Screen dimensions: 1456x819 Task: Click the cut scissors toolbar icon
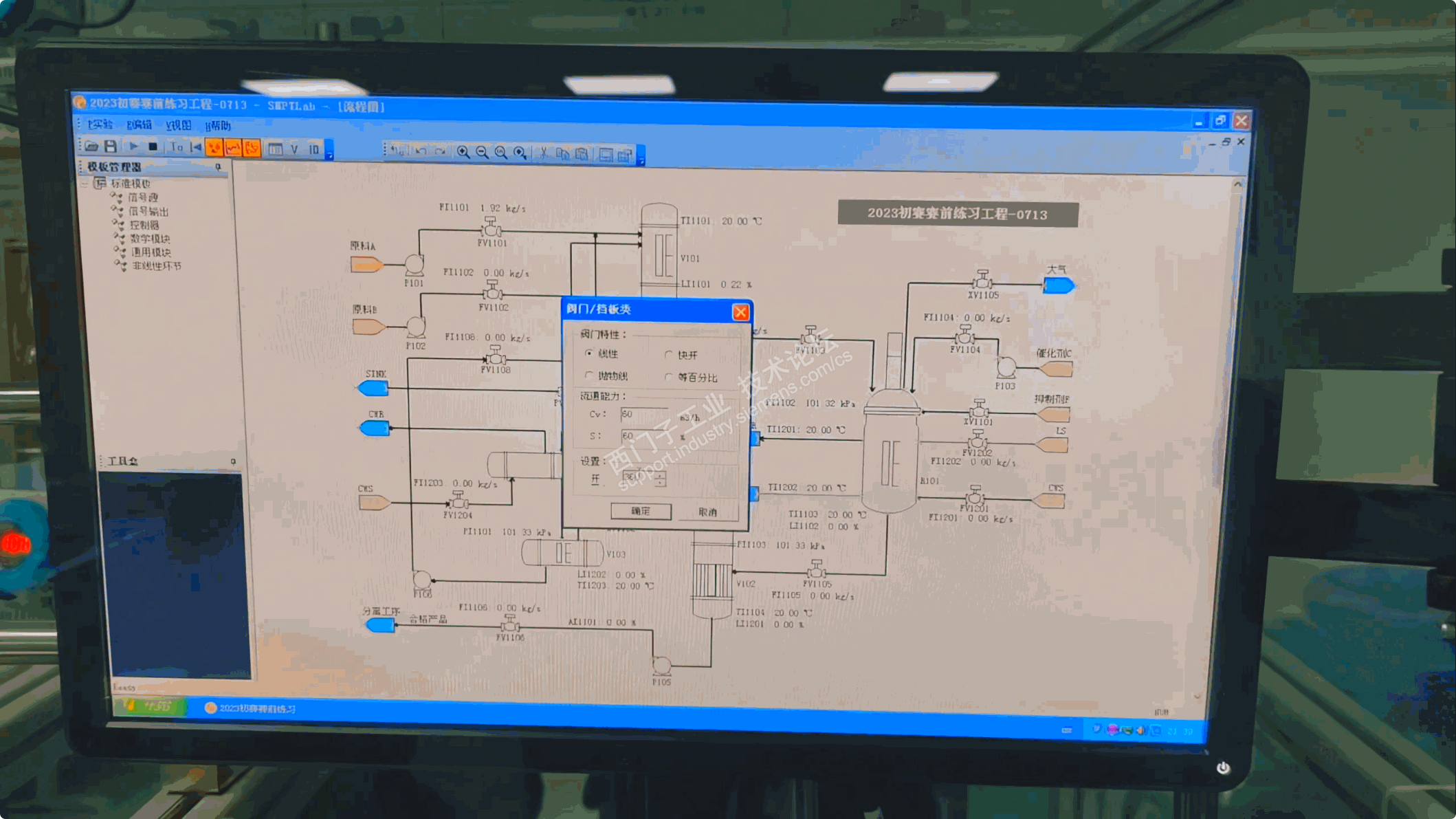click(543, 153)
